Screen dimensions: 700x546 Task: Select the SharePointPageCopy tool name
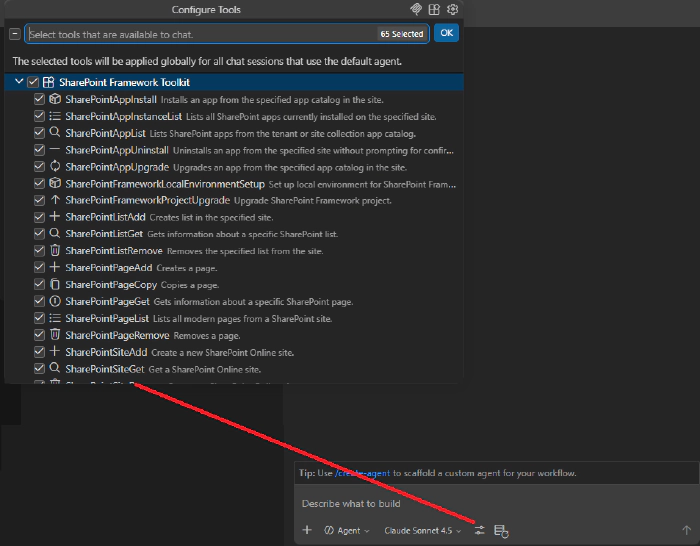111,285
